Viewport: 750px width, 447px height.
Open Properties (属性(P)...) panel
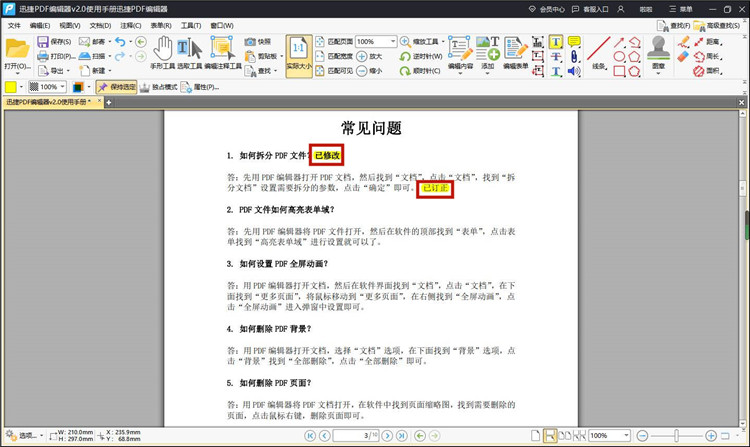click(x=200, y=87)
